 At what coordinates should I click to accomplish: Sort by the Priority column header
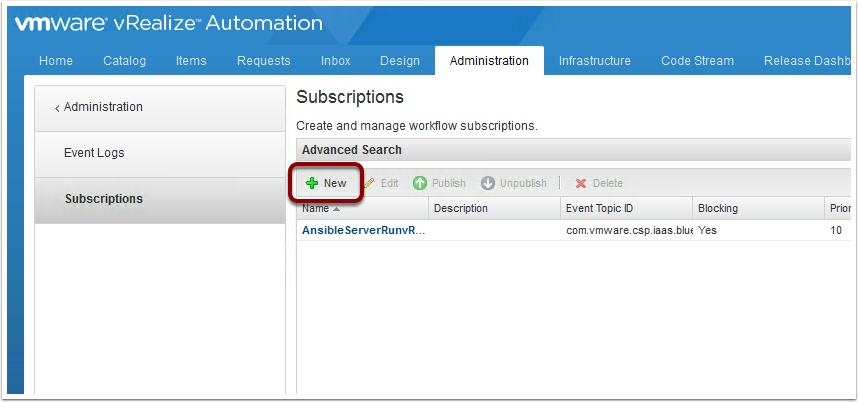838,208
